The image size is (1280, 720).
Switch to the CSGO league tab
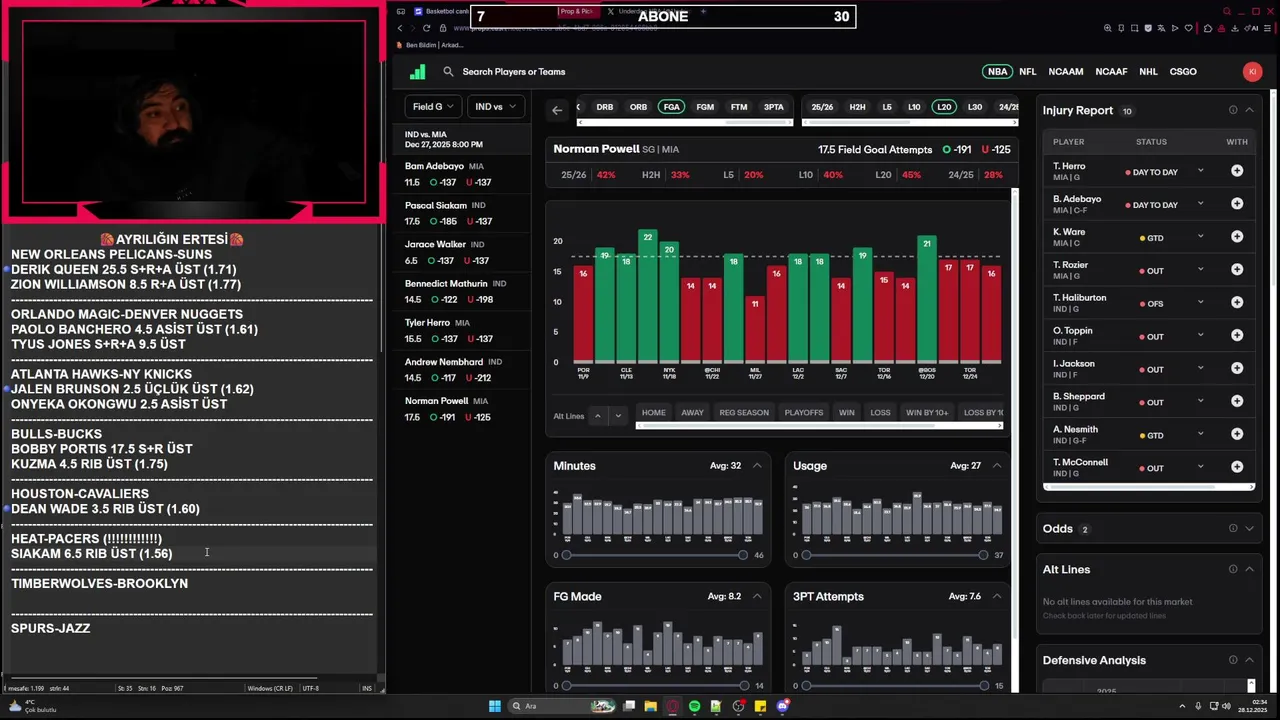[1183, 72]
